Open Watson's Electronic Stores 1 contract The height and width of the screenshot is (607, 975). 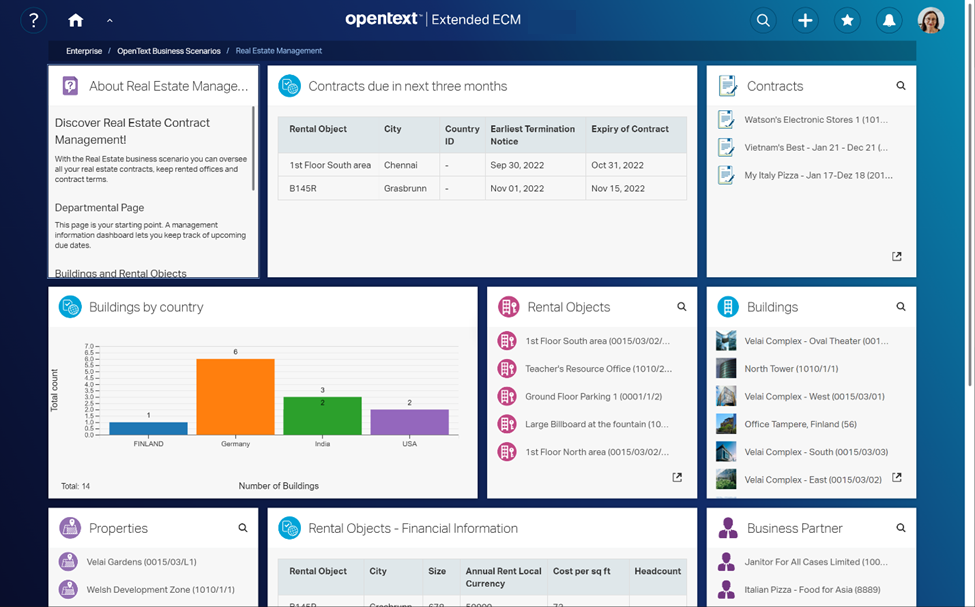[816, 119]
